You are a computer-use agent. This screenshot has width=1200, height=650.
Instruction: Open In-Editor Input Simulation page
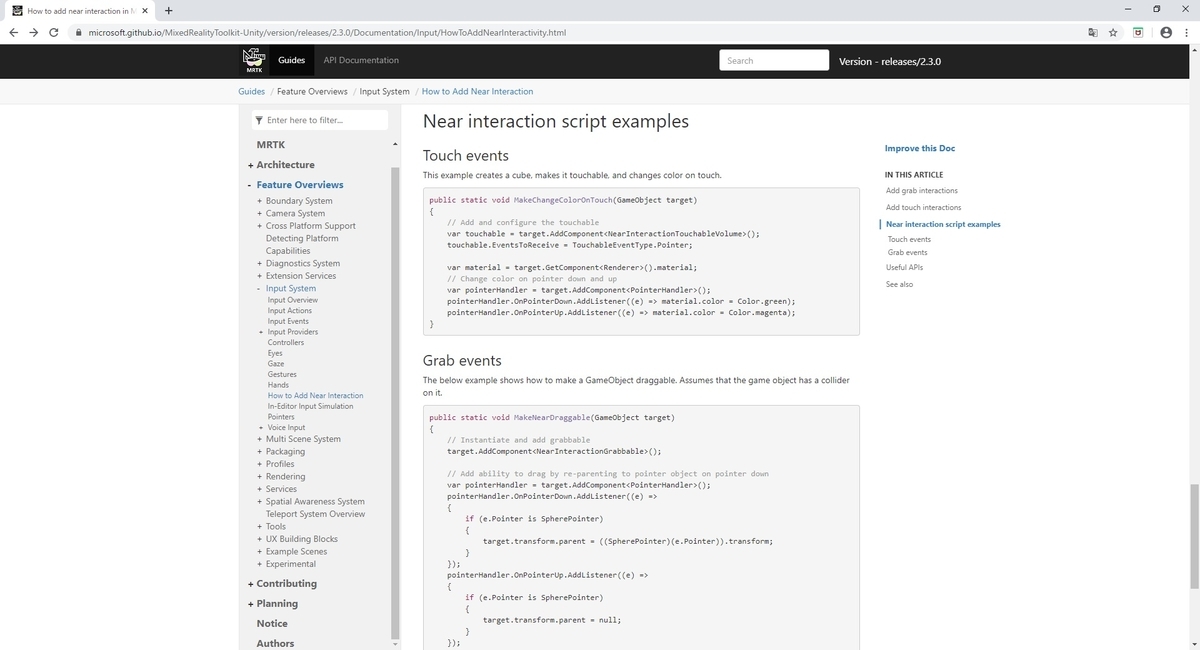click(311, 406)
